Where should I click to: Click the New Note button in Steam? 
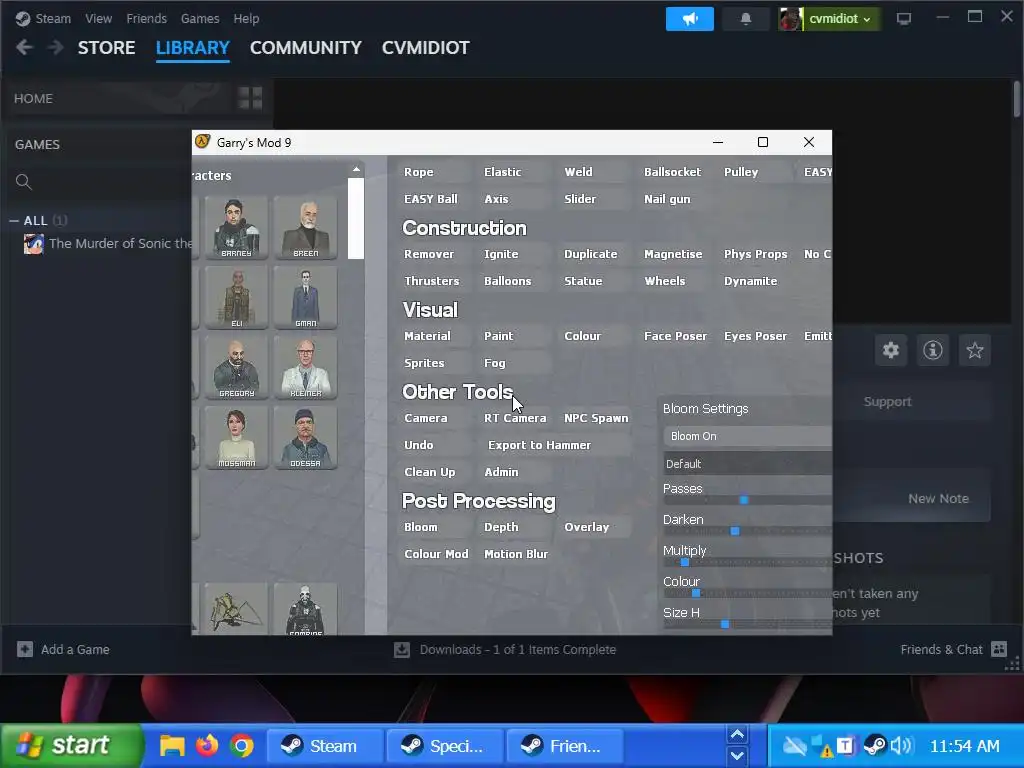click(x=938, y=498)
